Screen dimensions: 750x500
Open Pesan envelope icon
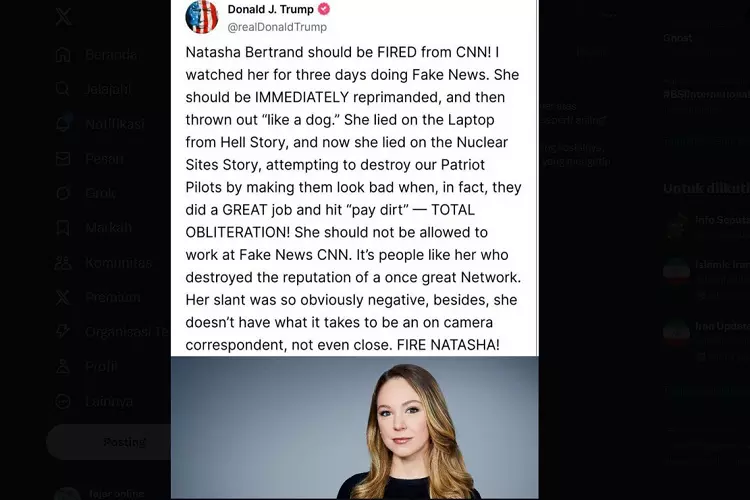[x=63, y=159]
